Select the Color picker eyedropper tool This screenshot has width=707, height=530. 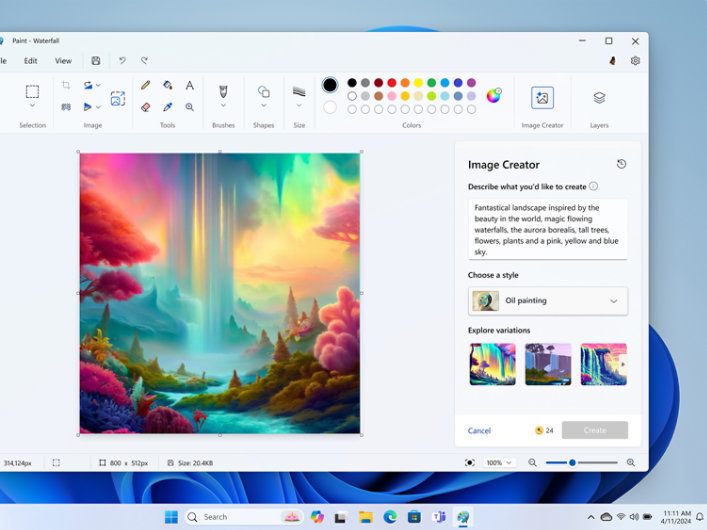(x=168, y=106)
